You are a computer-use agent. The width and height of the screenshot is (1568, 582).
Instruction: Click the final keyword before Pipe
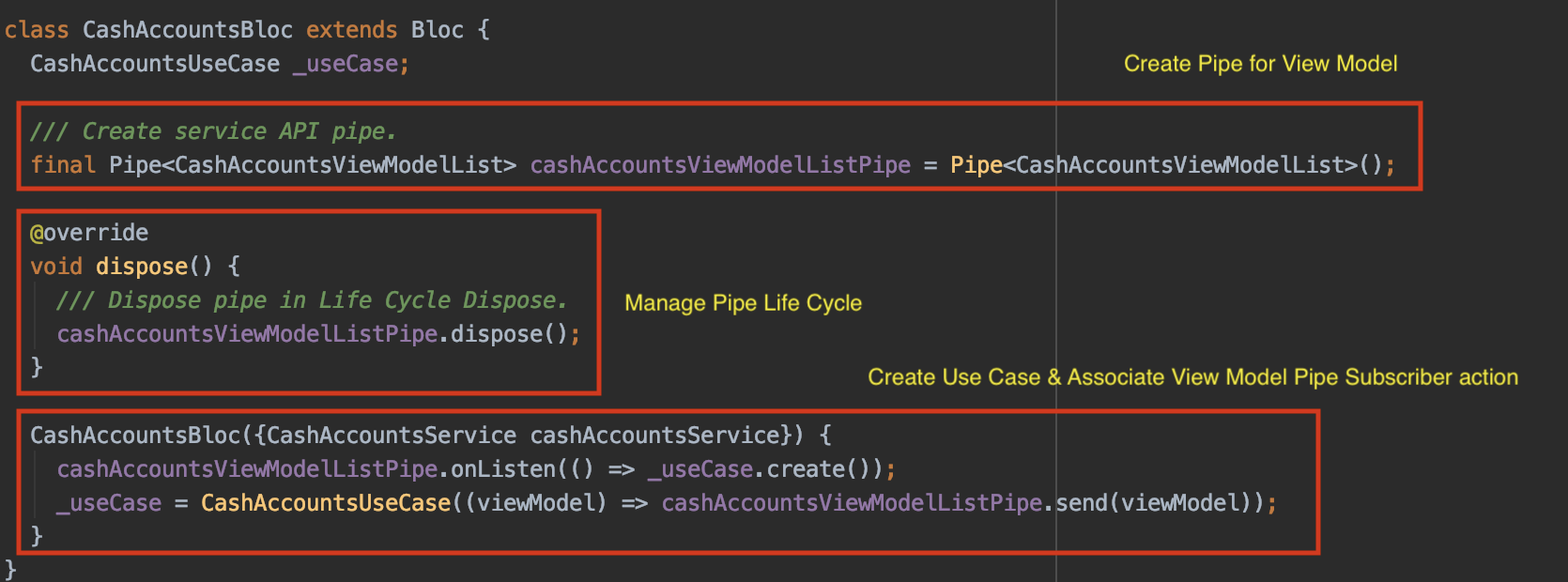(62, 165)
